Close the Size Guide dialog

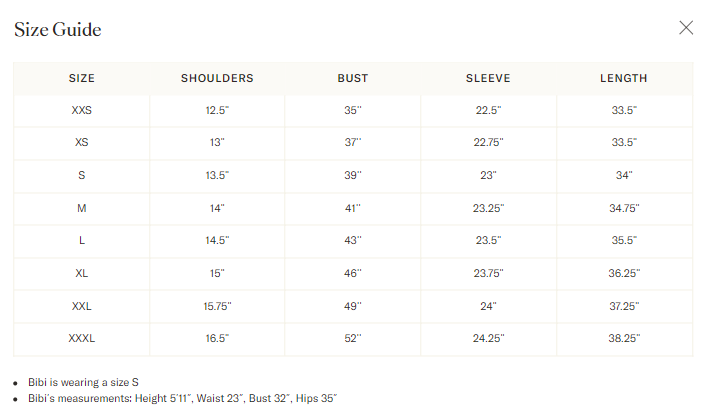(686, 28)
